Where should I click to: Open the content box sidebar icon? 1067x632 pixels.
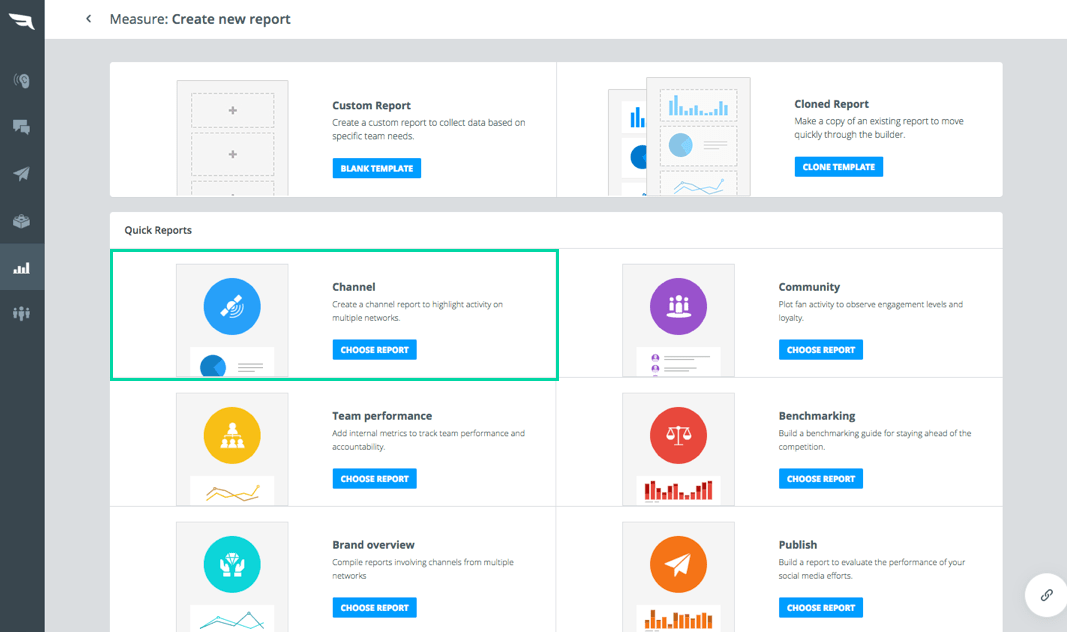(22, 221)
